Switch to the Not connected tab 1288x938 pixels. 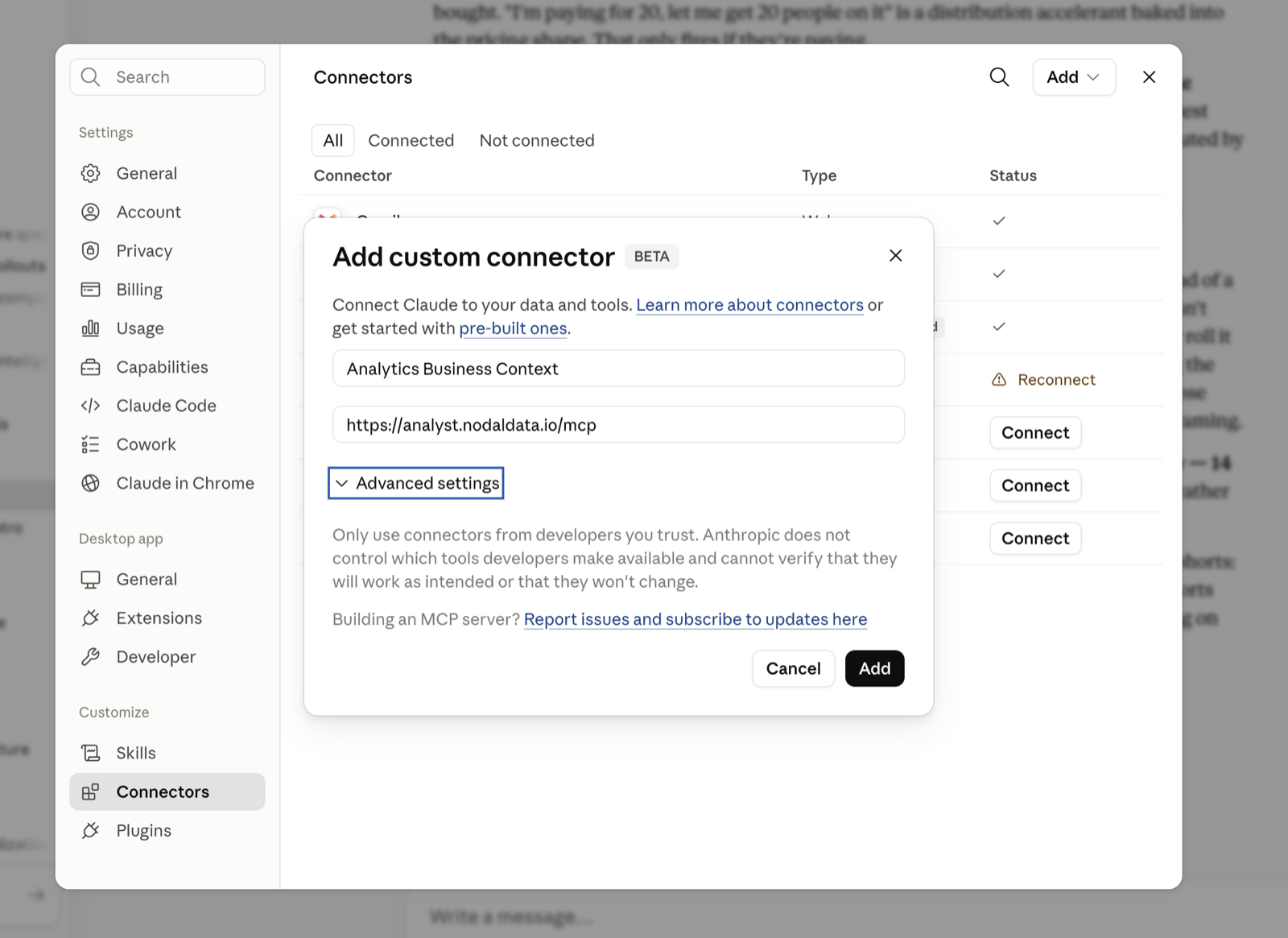point(537,141)
